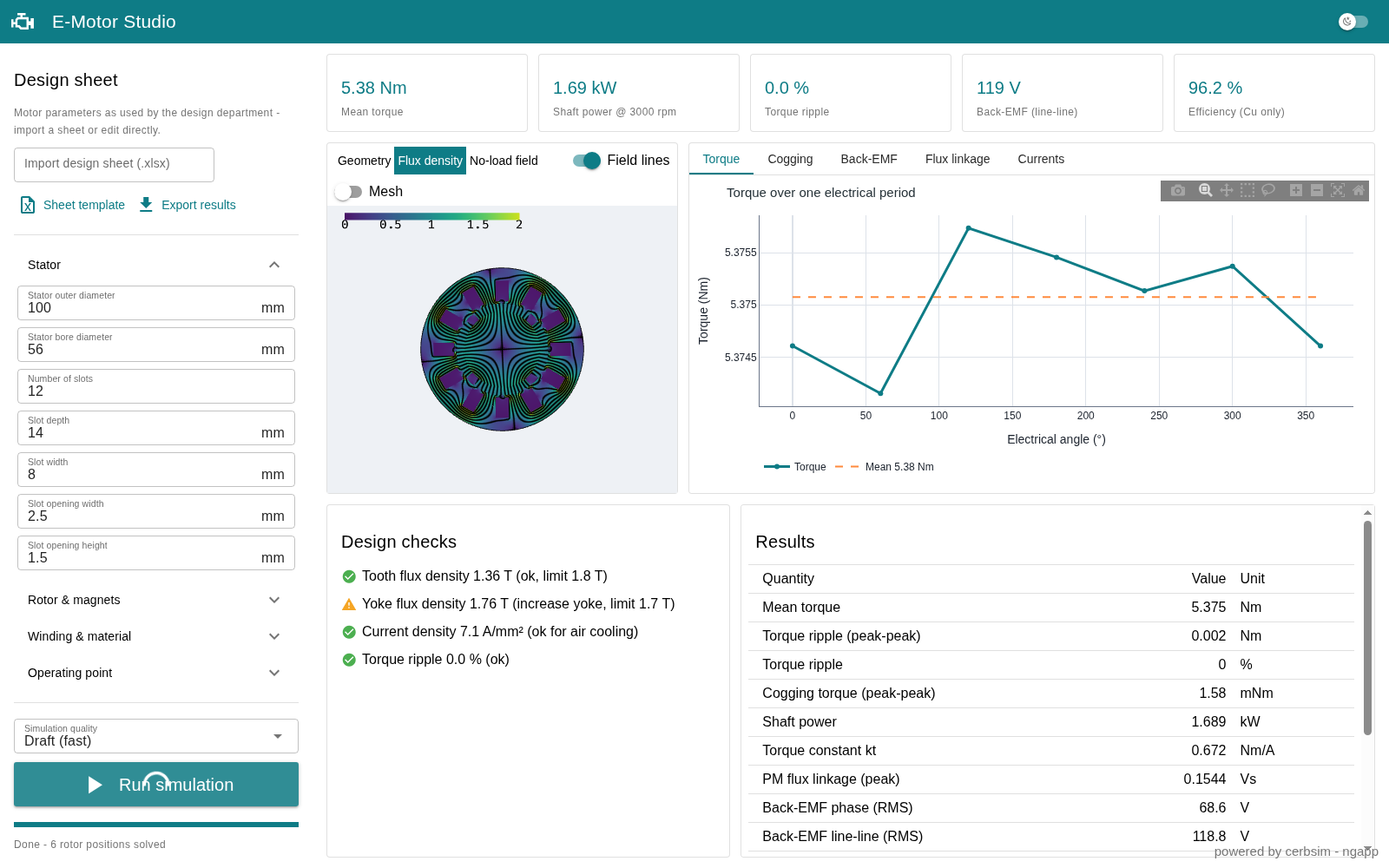
Task: Toggle Torque trace in chart legend
Action: point(794,467)
